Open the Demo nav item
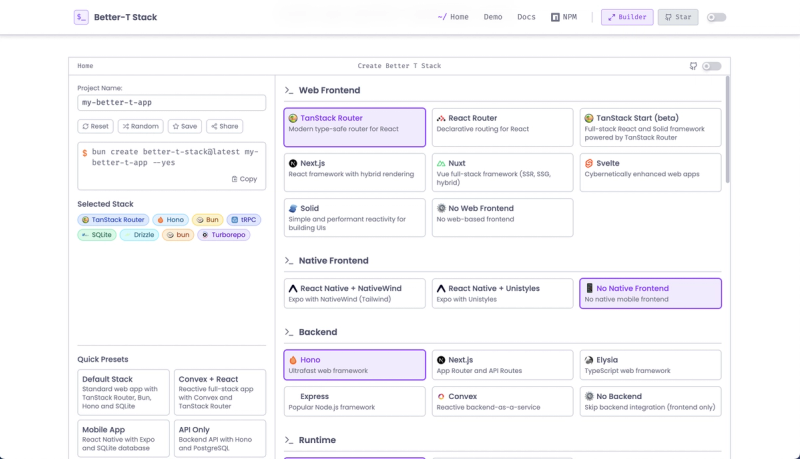 [x=493, y=17]
